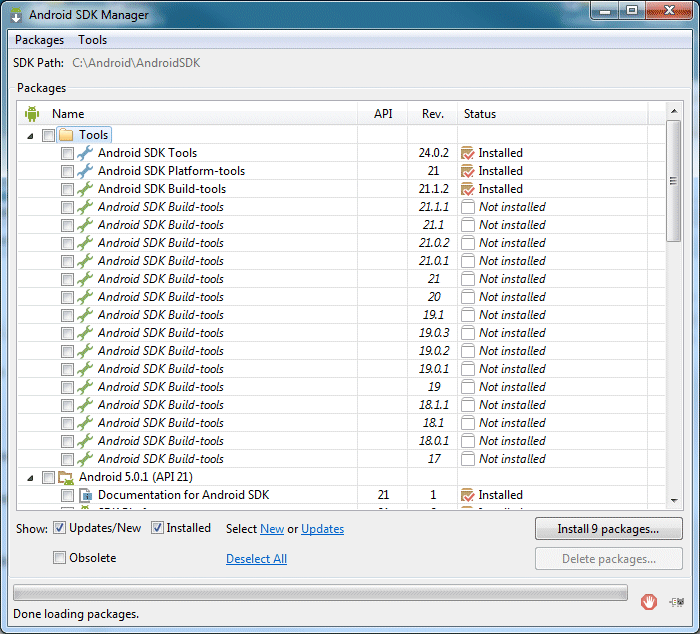Click the scrollbar up arrow
700x634 pixels.
click(674, 111)
